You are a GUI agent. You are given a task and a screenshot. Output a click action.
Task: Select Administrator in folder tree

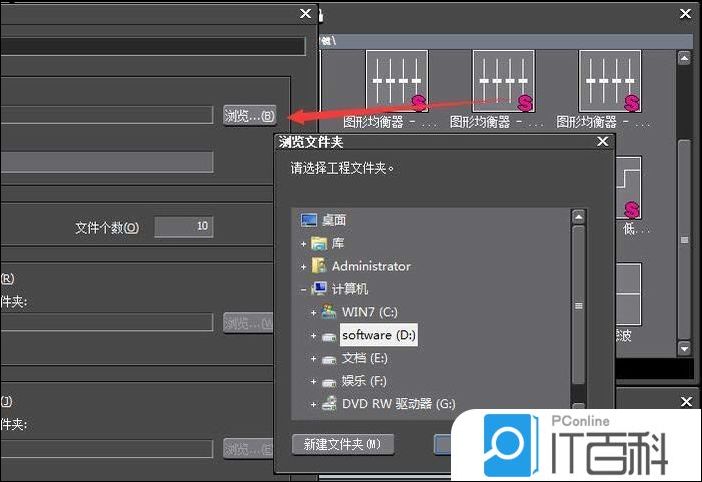[x=371, y=266]
